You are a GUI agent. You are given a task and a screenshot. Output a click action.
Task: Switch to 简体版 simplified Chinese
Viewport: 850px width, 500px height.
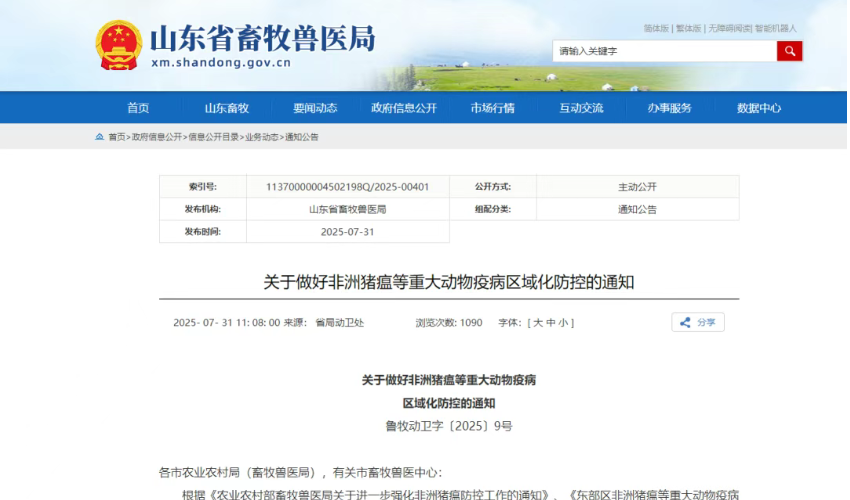tap(656, 28)
